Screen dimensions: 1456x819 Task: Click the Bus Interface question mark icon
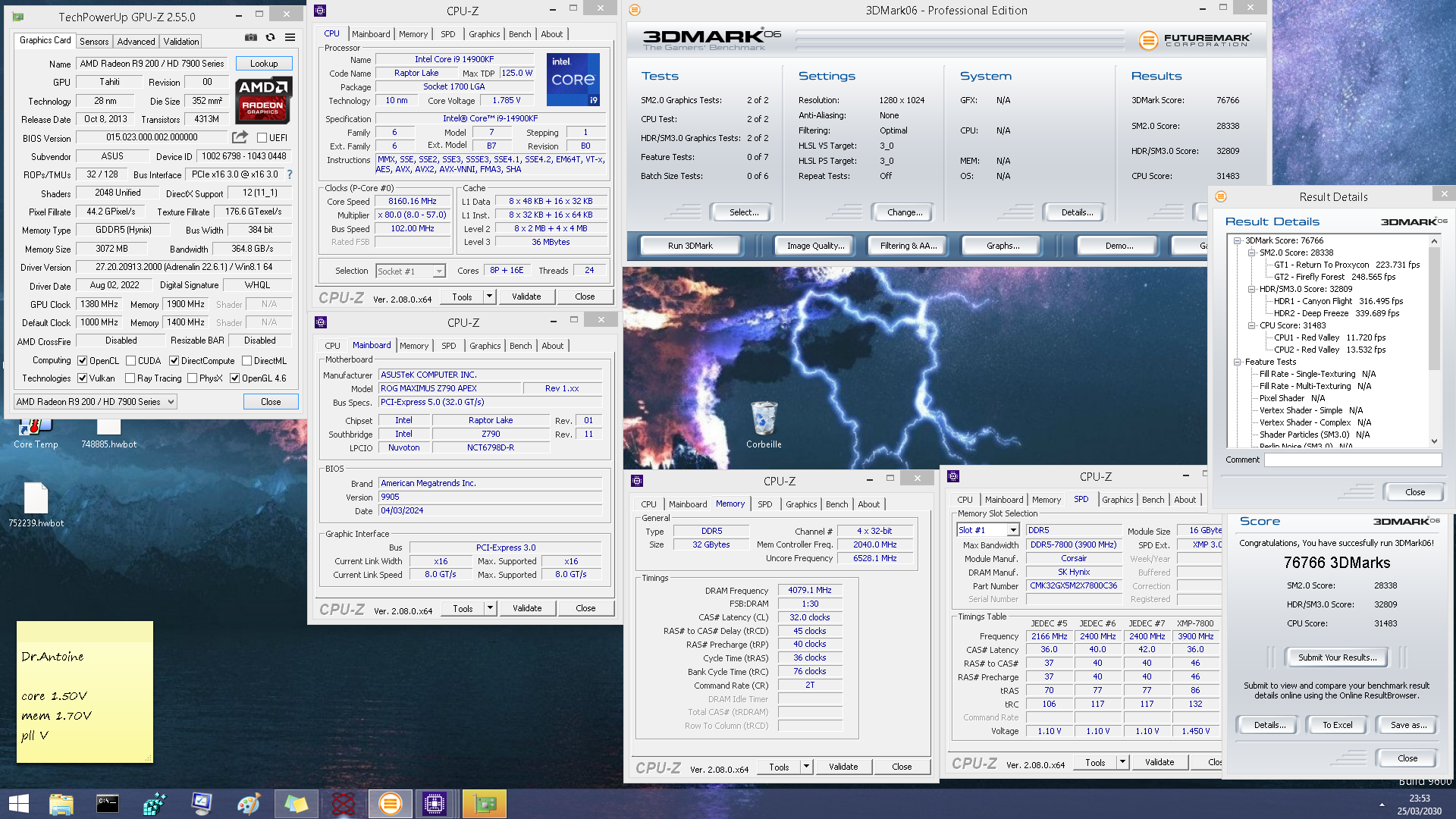click(x=289, y=174)
